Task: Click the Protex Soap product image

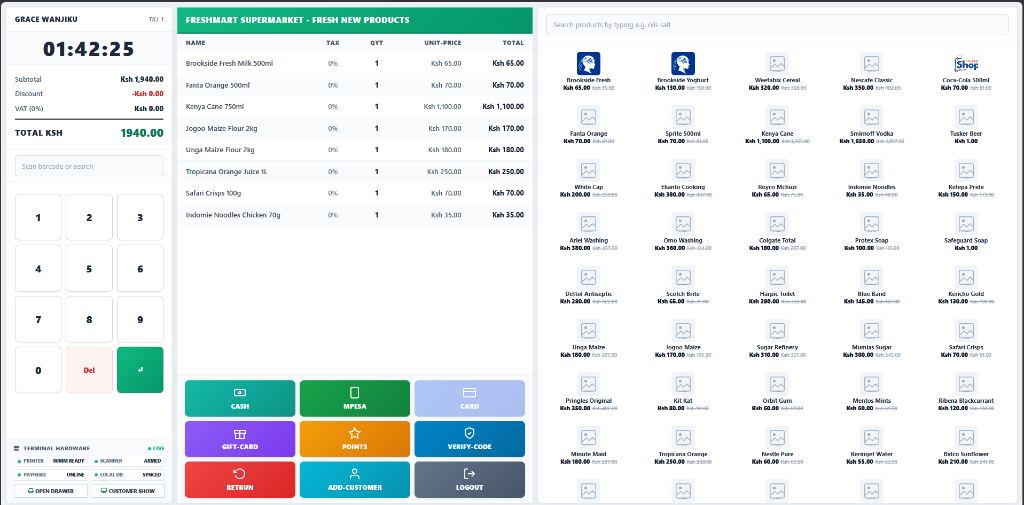Action: coord(872,224)
